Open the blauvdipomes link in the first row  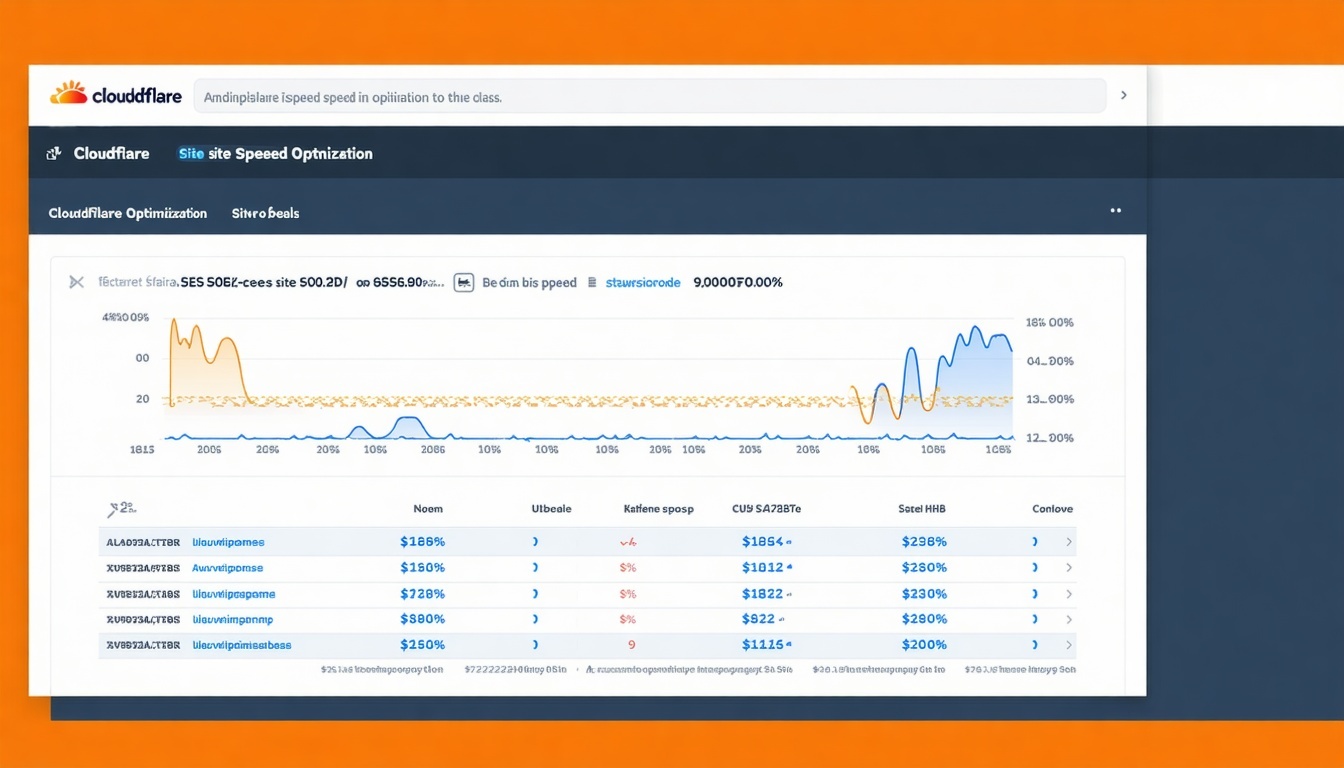[x=230, y=541]
